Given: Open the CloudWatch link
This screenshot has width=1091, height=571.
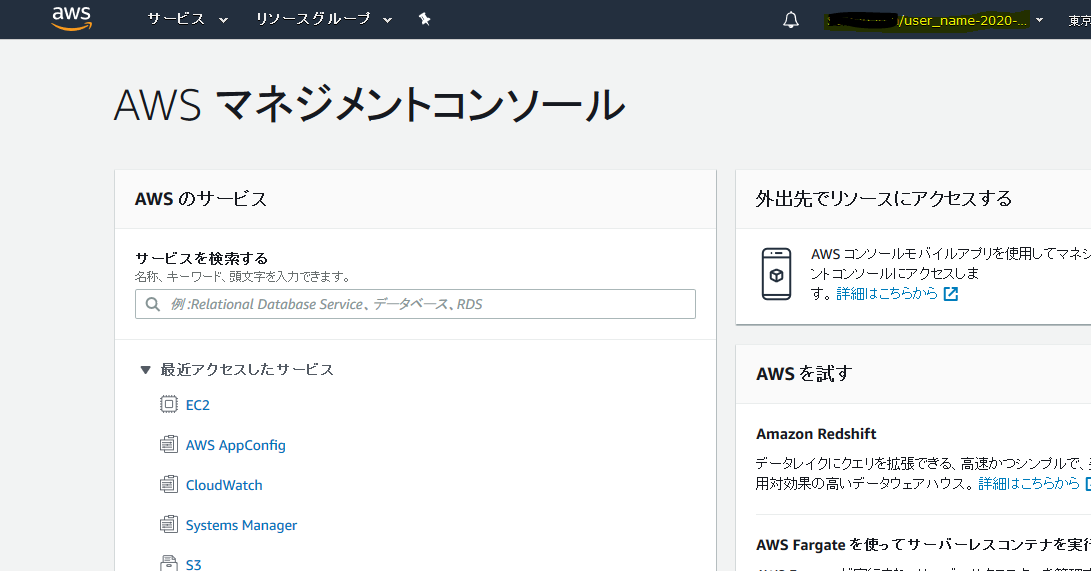Looking at the screenshot, I should pyautogui.click(x=224, y=485).
